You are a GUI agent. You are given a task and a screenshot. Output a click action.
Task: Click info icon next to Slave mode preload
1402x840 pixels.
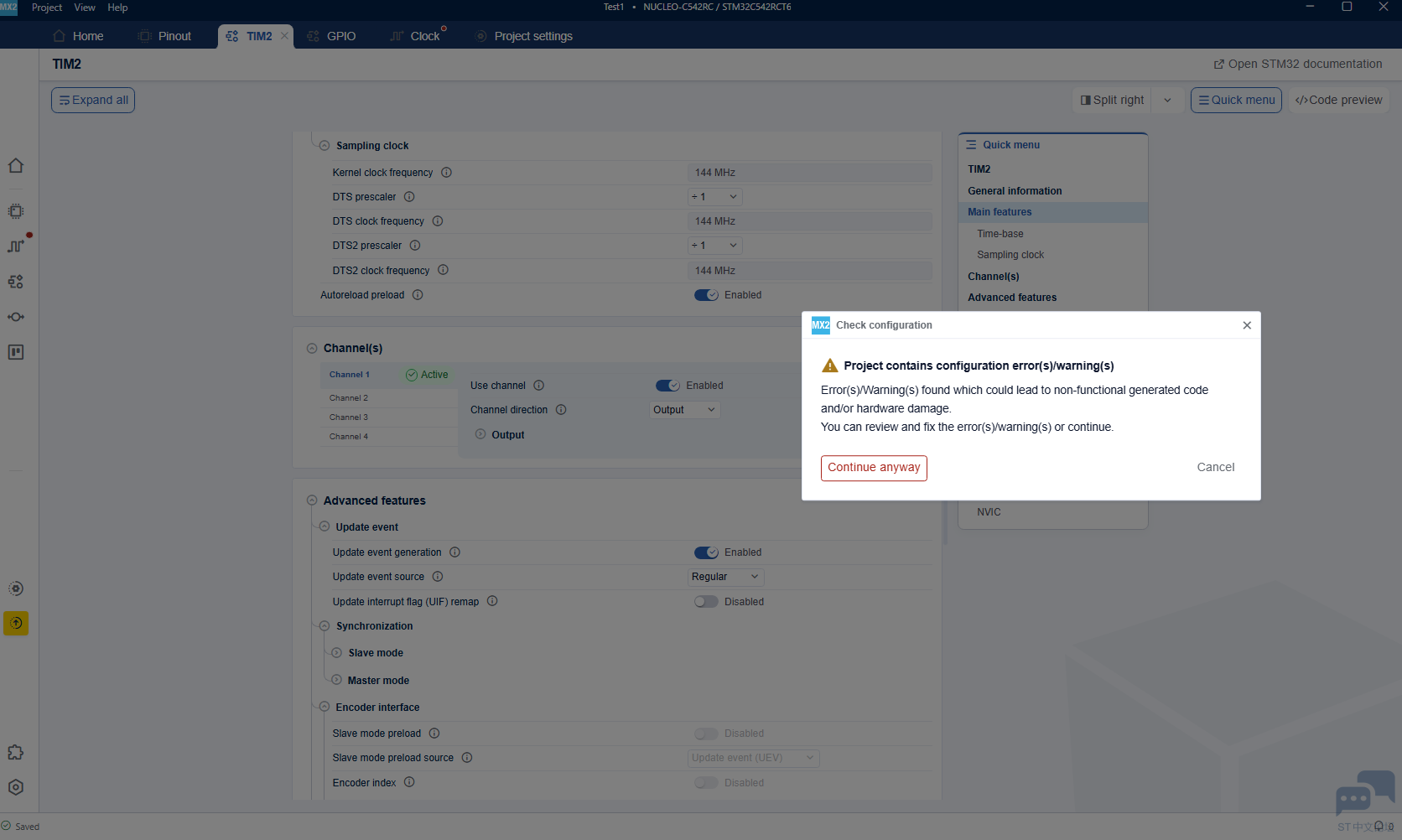click(434, 734)
